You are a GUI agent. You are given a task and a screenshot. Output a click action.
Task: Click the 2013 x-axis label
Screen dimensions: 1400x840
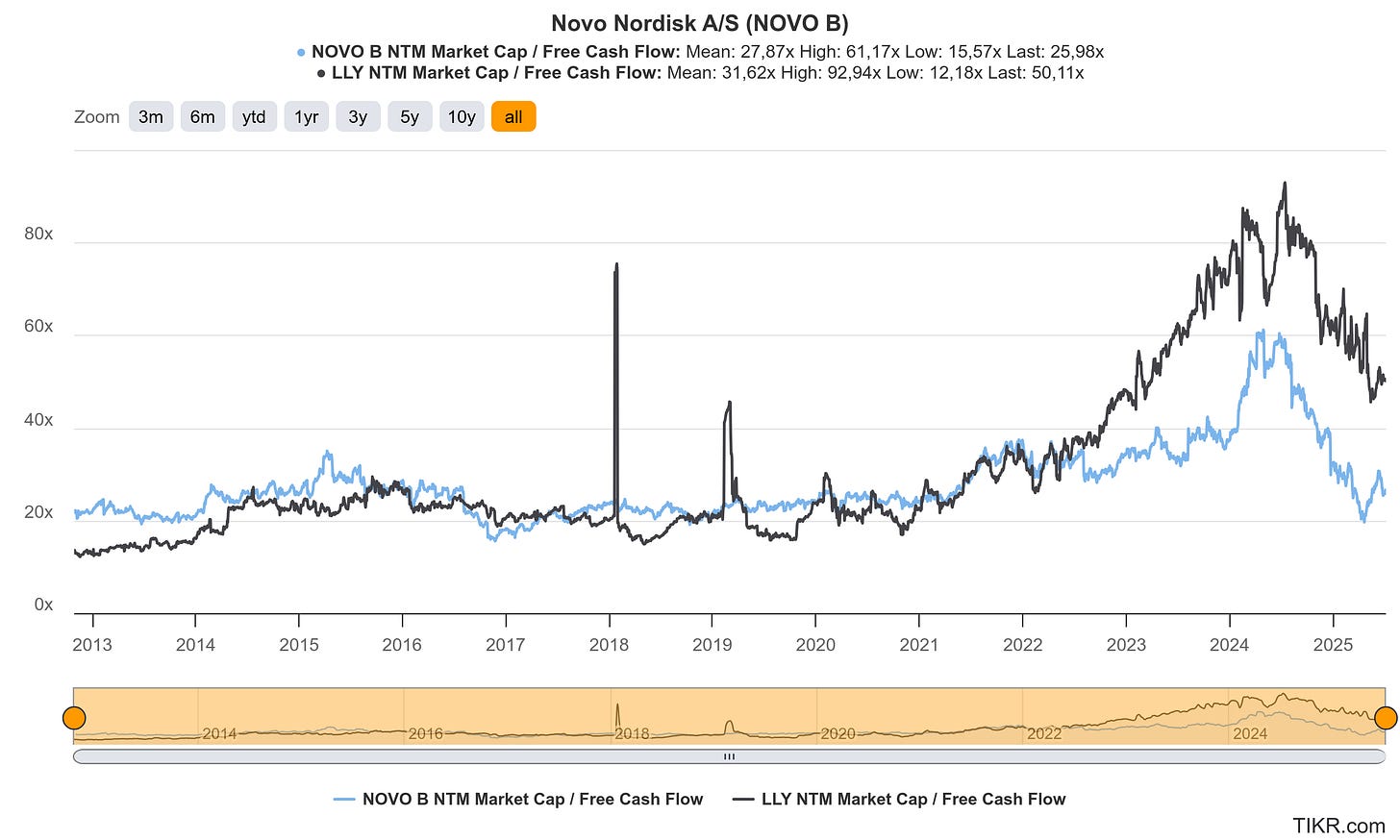point(92,645)
